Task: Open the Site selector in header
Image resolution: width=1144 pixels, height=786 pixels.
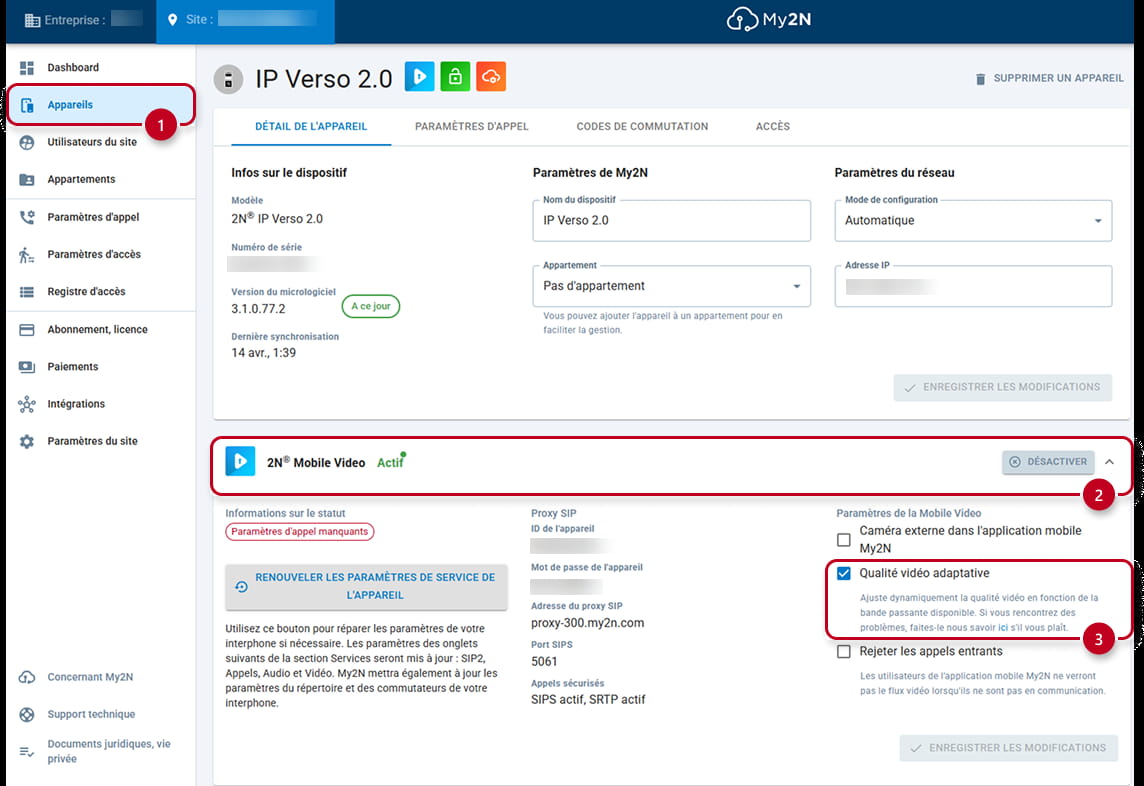Action: coord(245,20)
